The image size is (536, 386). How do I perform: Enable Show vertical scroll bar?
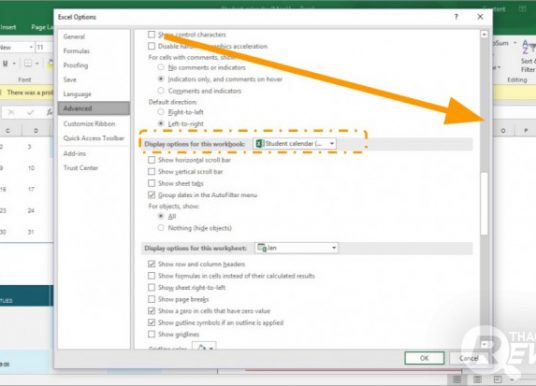point(151,172)
